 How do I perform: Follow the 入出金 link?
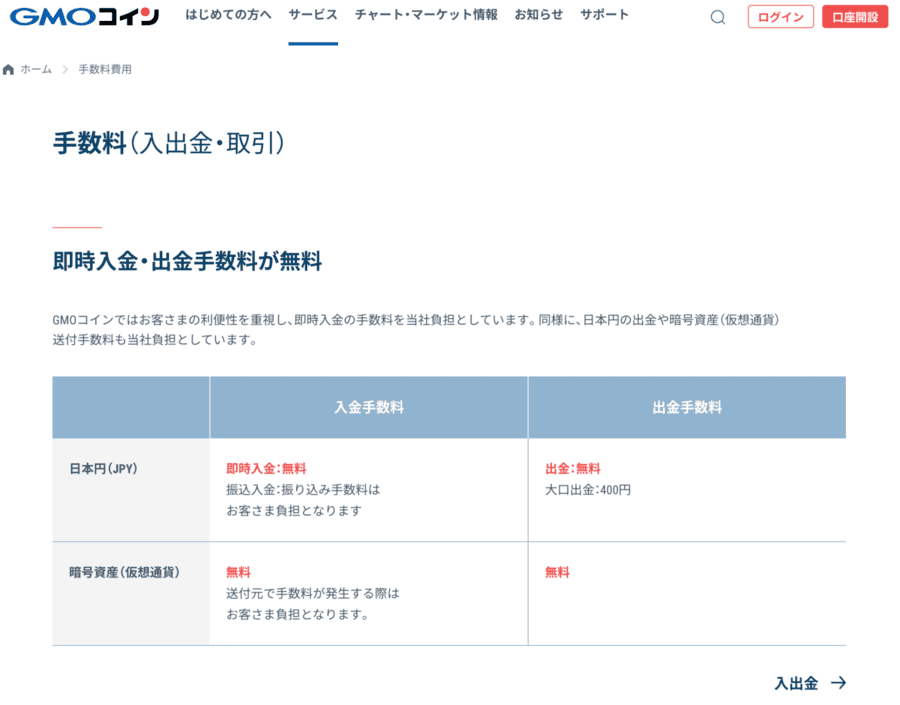point(796,683)
